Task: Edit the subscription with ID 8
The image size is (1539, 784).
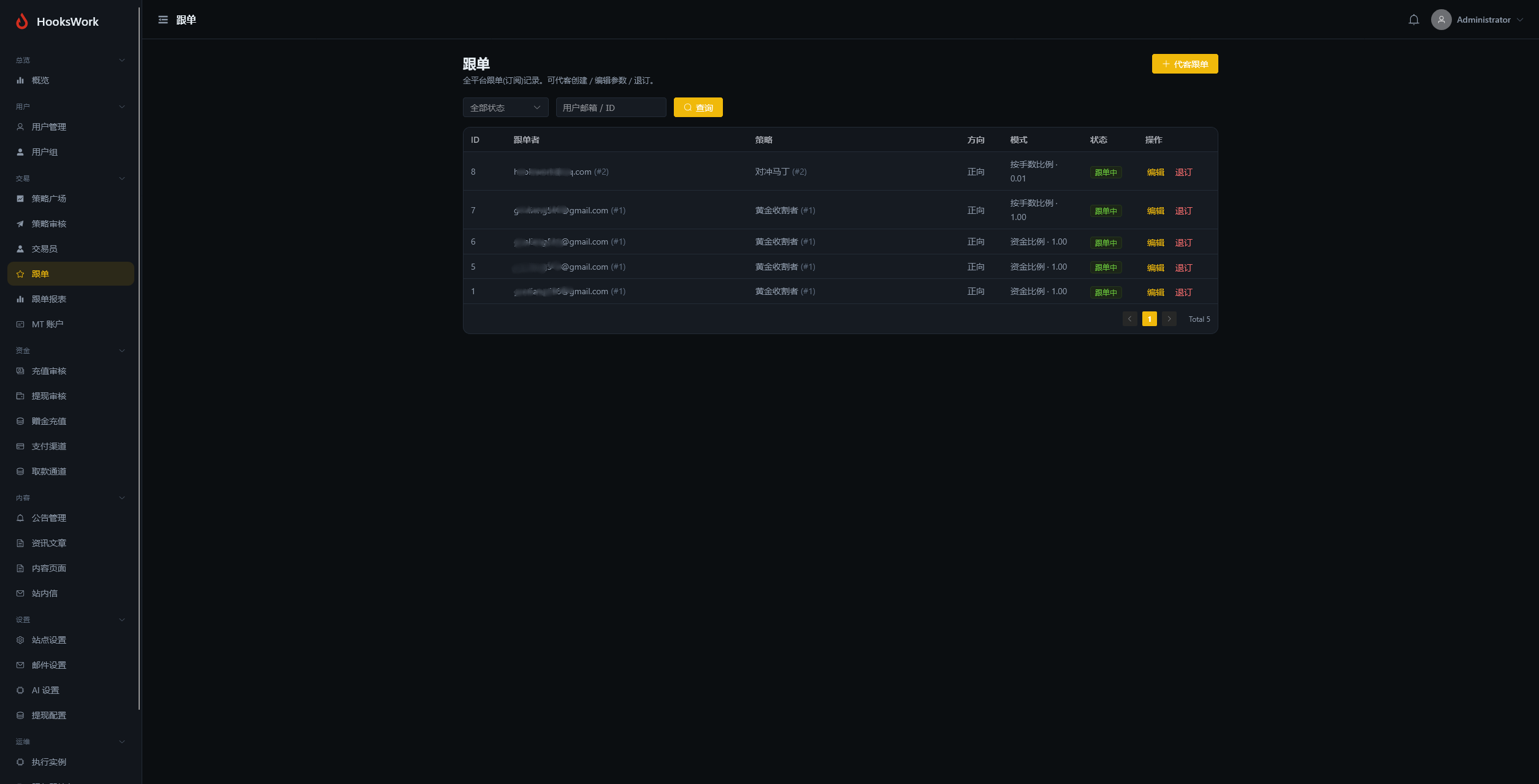Action: [1155, 172]
